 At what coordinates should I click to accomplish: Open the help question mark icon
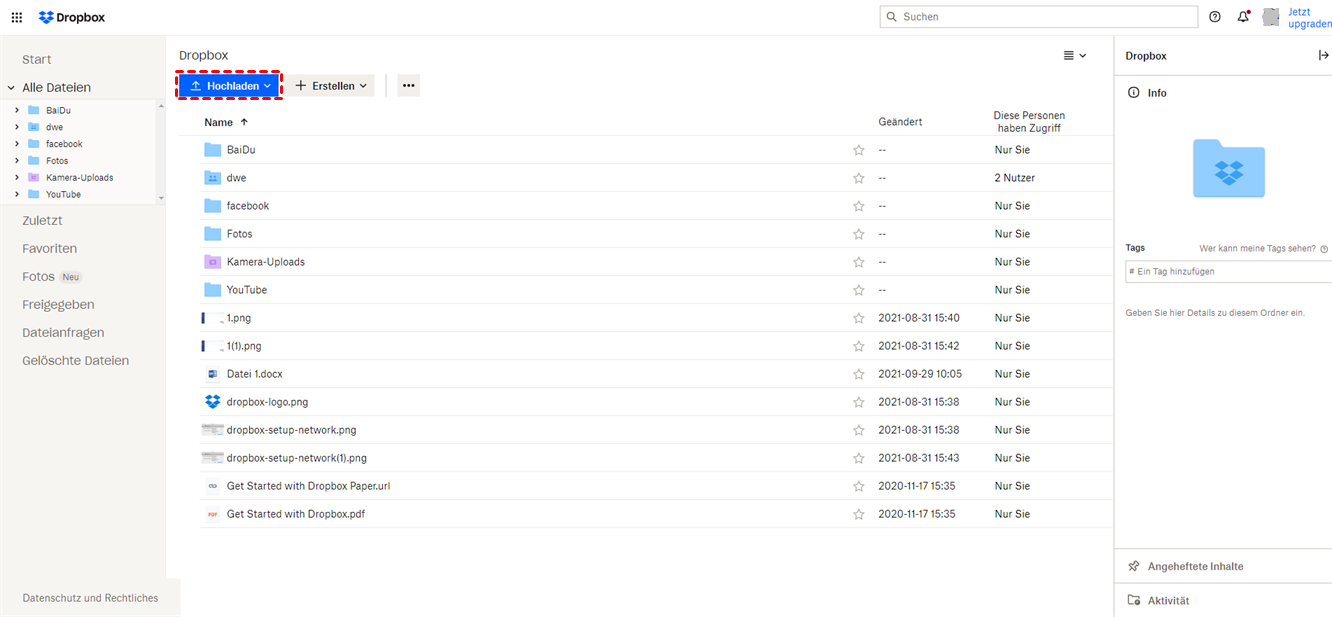tap(1215, 17)
